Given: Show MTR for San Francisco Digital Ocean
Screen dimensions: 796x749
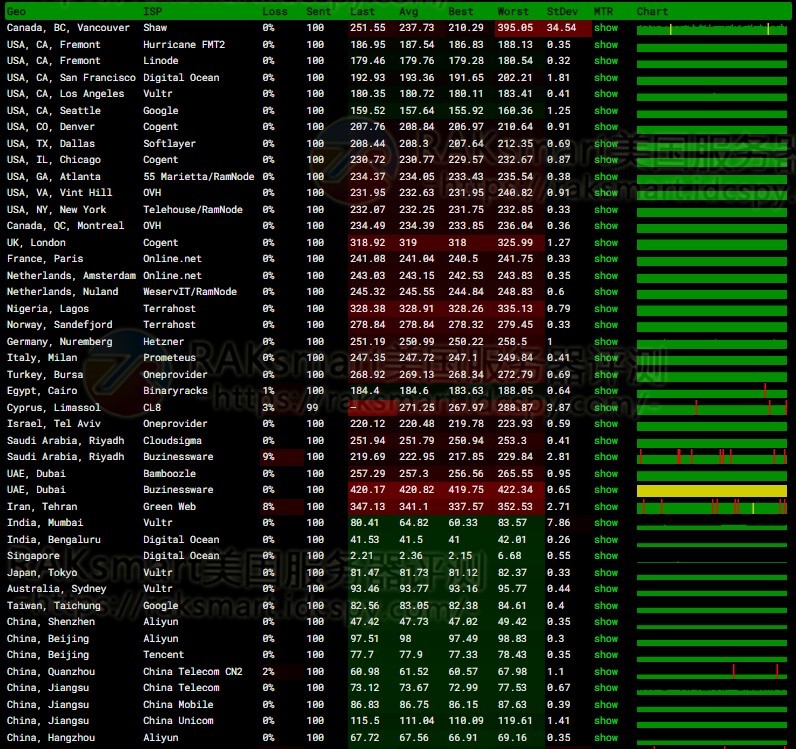Looking at the screenshot, I should click(606, 78).
